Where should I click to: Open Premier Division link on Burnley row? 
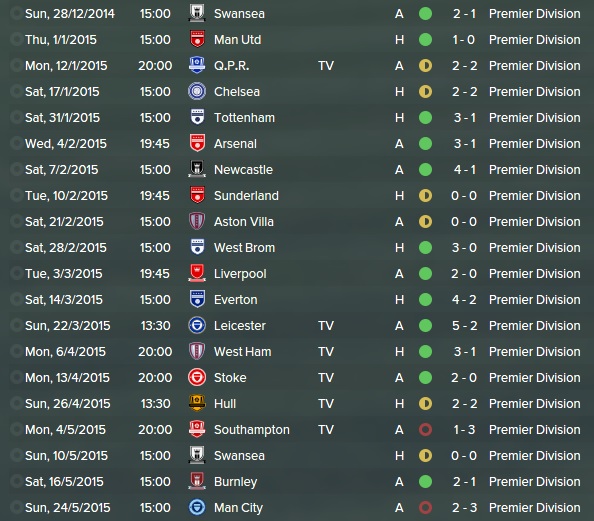(x=535, y=482)
